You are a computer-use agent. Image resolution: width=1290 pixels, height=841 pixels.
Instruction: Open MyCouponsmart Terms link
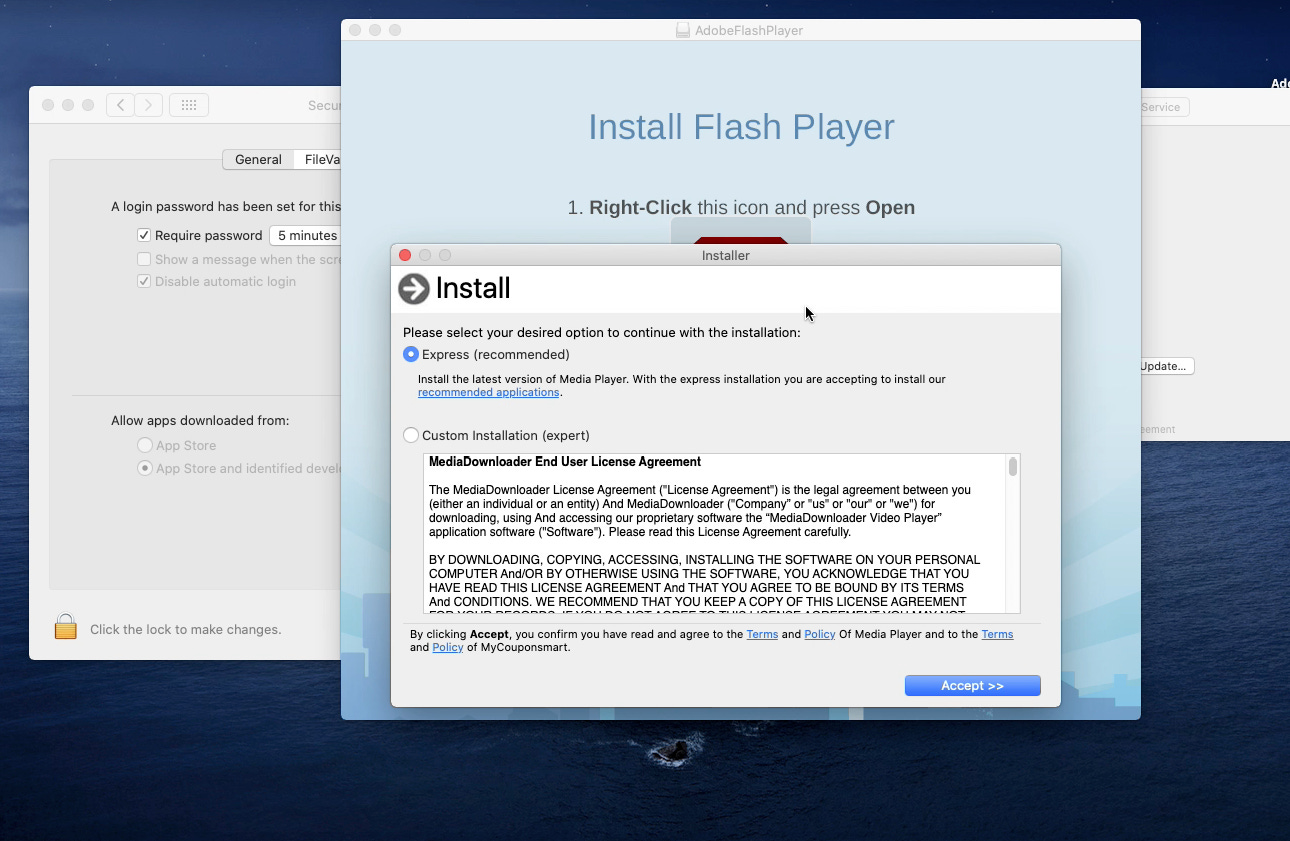coord(997,634)
